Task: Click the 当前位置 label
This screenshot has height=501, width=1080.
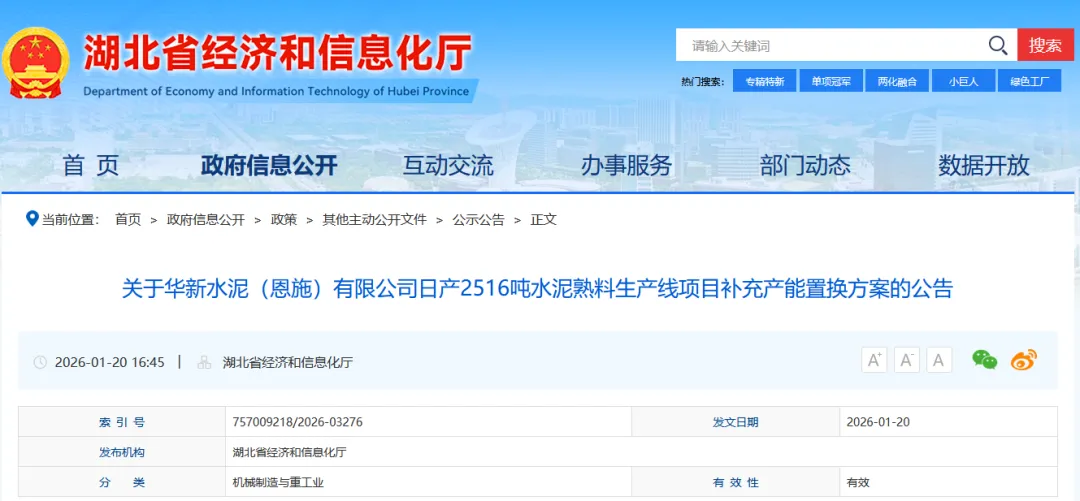Action: point(70,220)
